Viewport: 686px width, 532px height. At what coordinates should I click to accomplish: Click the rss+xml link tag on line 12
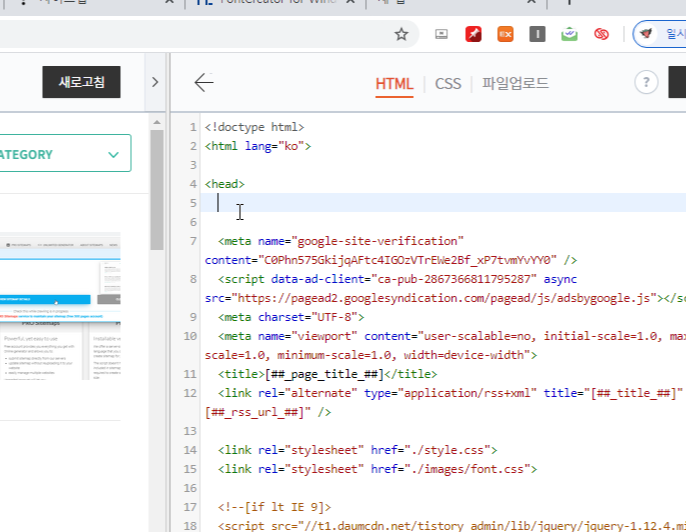(444, 402)
